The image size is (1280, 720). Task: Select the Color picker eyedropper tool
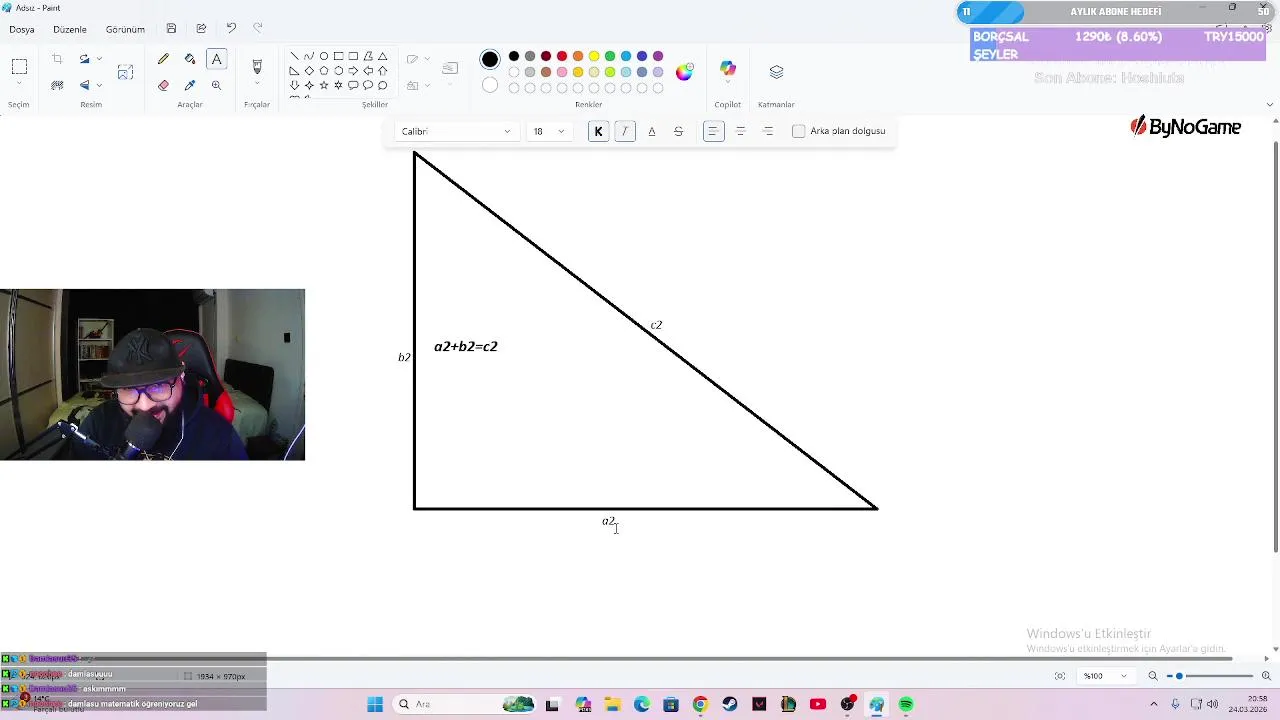[190, 85]
